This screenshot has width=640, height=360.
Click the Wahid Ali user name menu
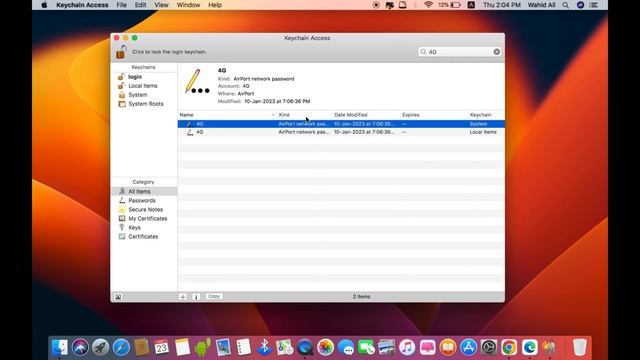pos(541,5)
